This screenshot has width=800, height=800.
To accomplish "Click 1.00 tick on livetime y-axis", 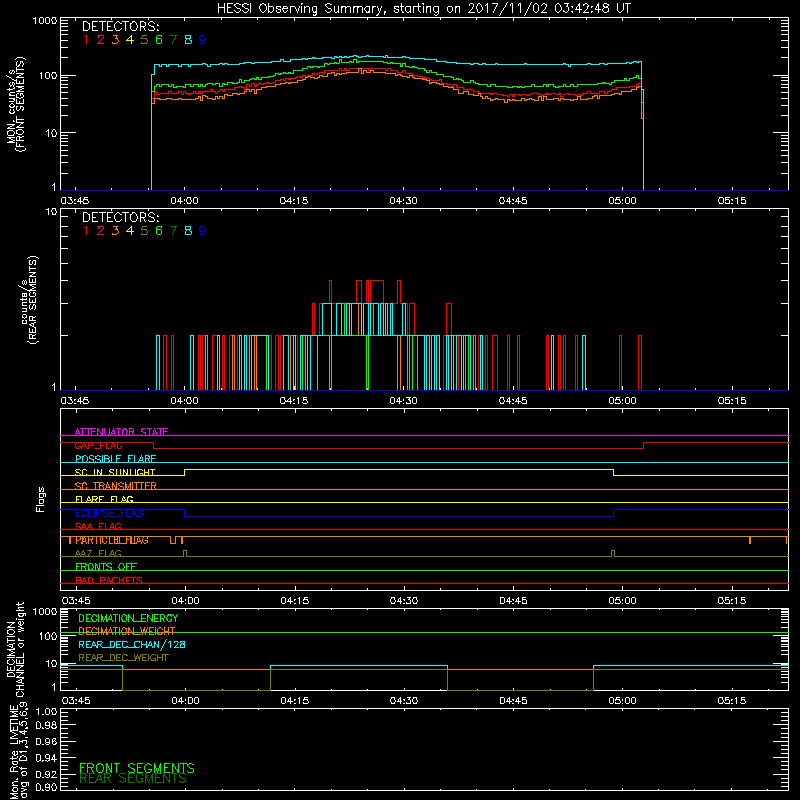I will (x=46, y=712).
